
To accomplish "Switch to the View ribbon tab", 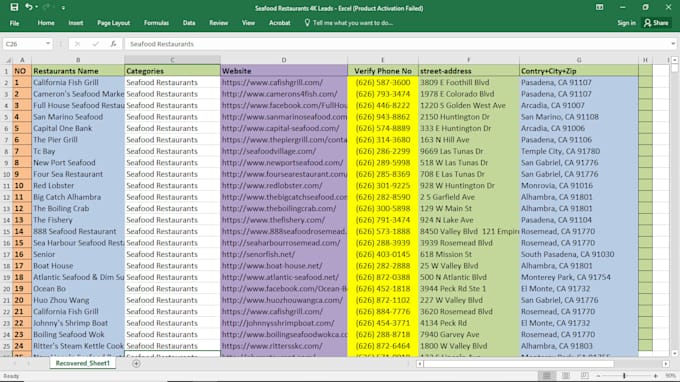I will coord(248,23).
